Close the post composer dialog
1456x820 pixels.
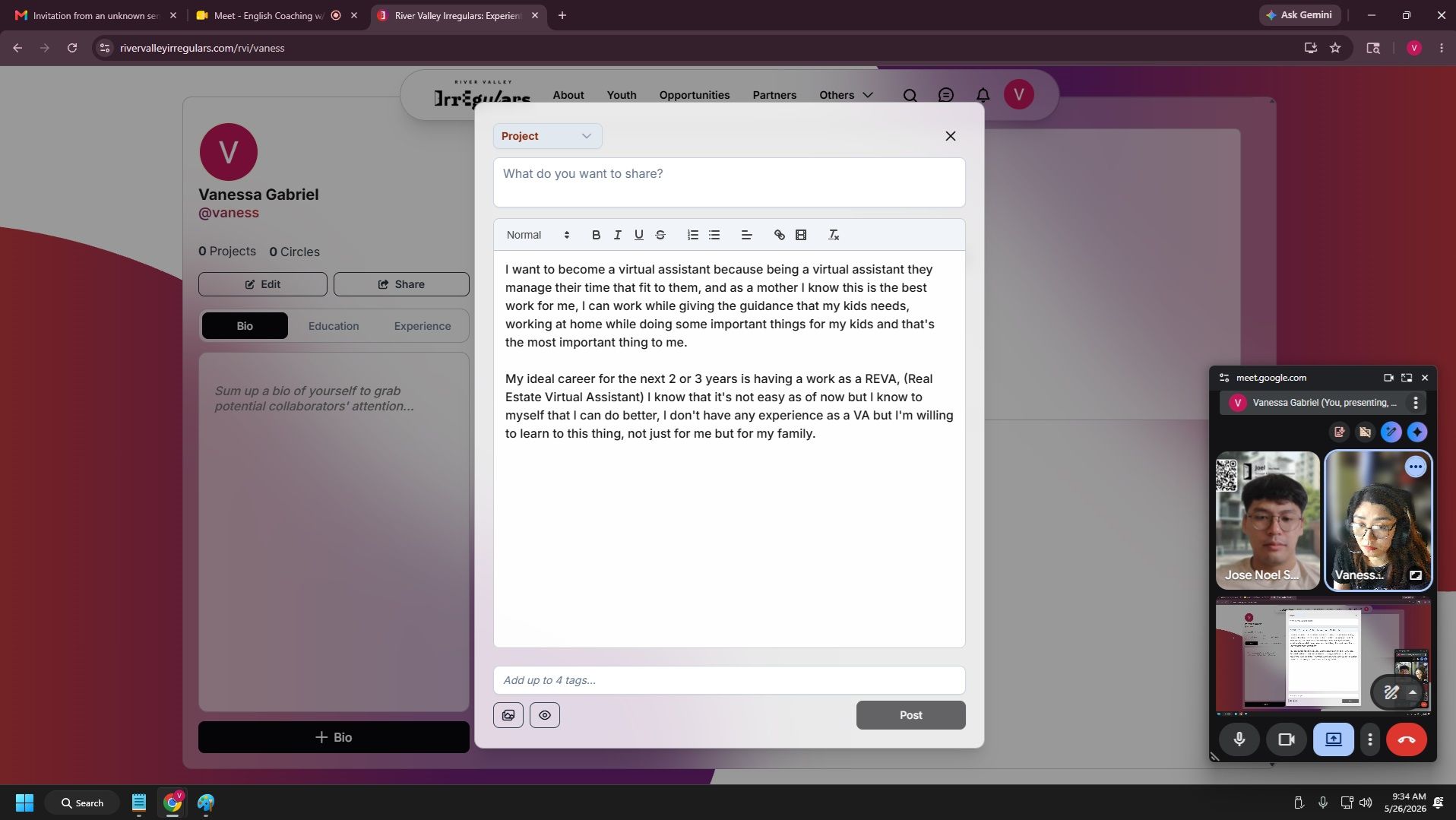click(x=950, y=136)
